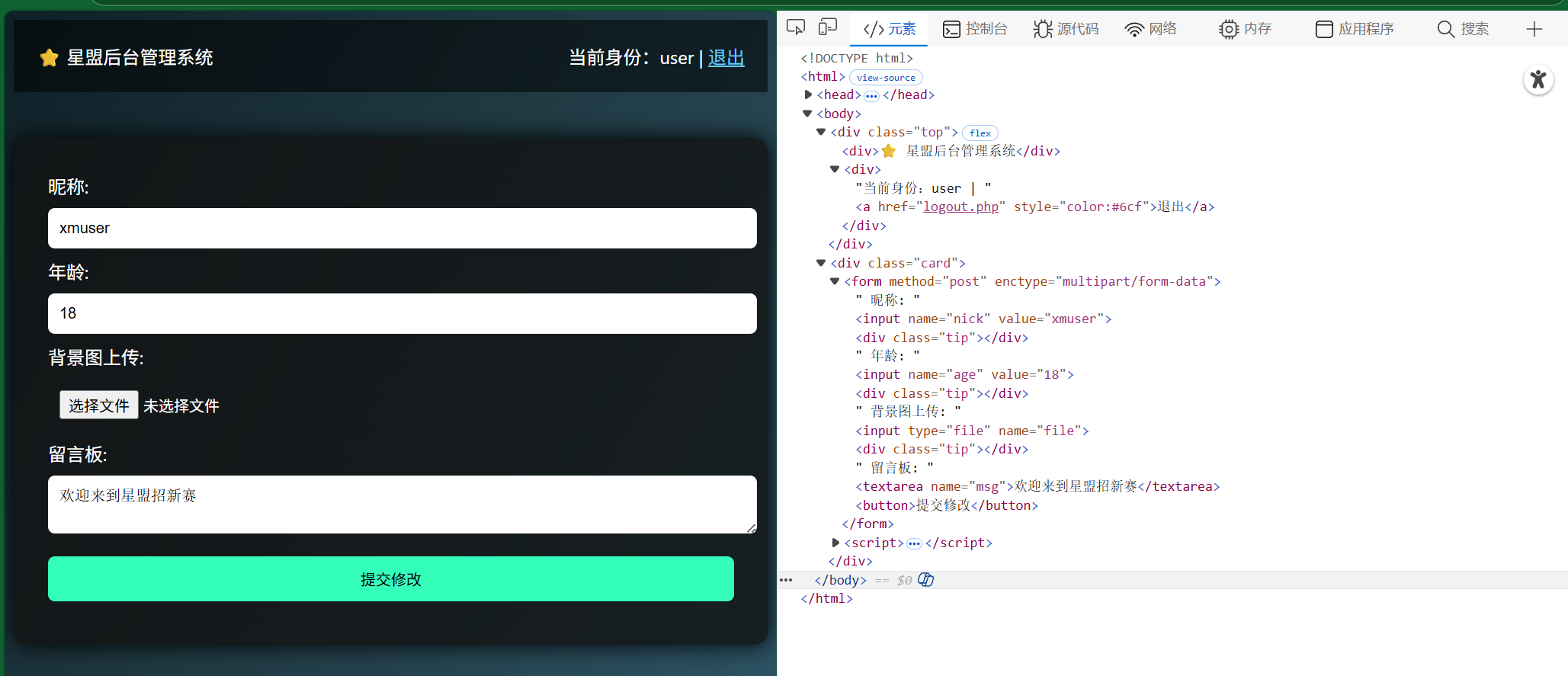This screenshot has height=676, width=1568.
Task: Open the accessibility floating icon
Action: point(1538,80)
